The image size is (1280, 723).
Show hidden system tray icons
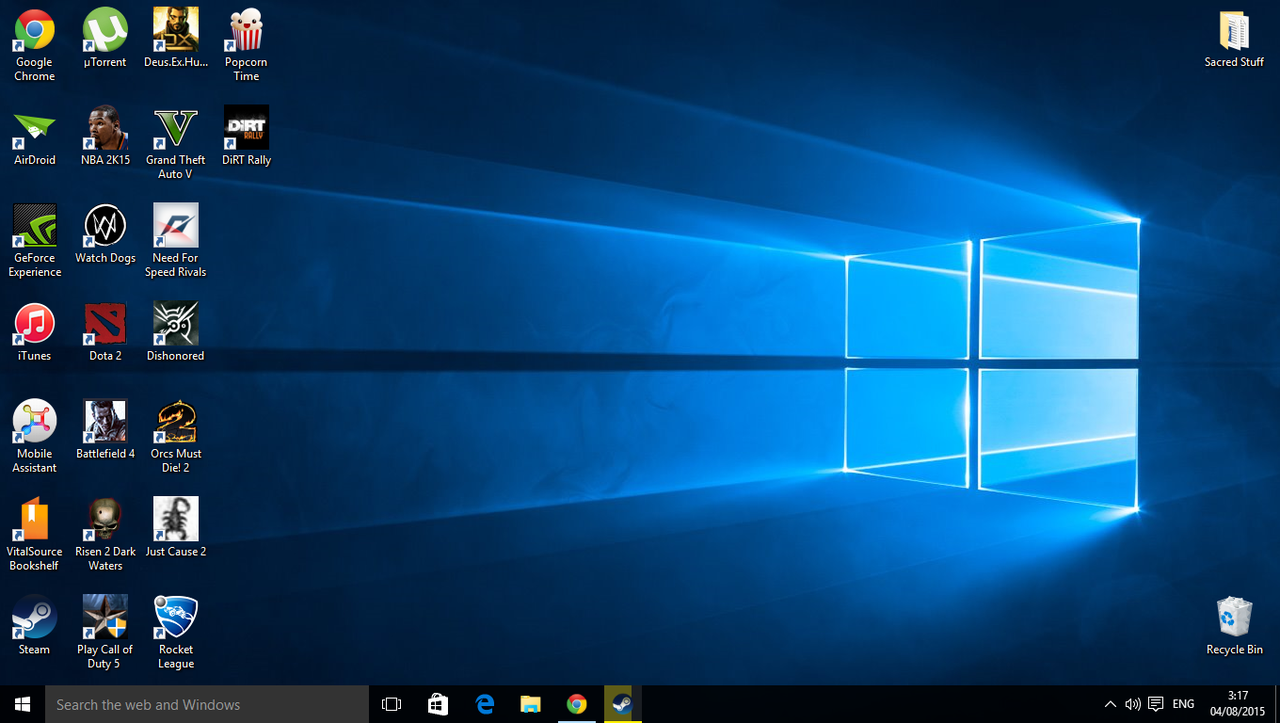[x=1110, y=704]
